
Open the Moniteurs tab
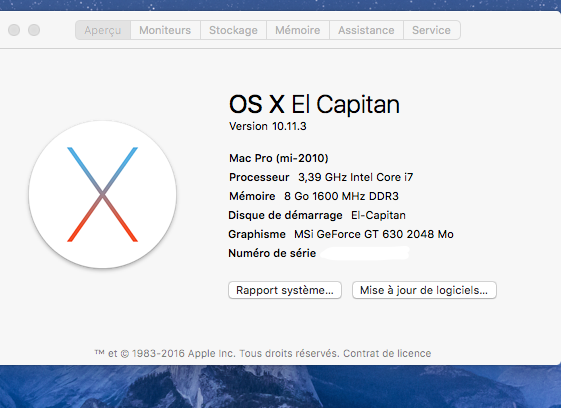(165, 30)
